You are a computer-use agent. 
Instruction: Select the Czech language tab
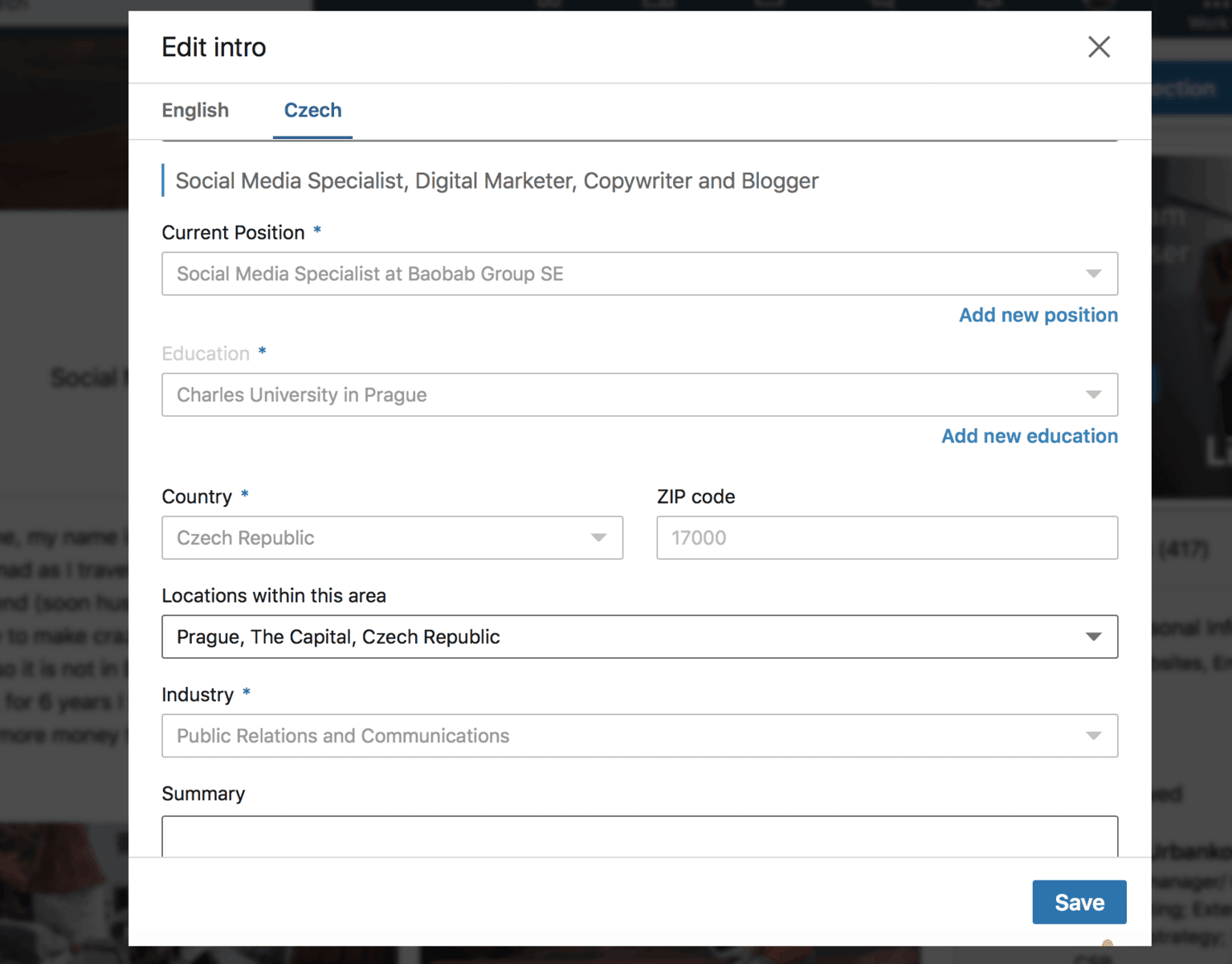[312, 110]
